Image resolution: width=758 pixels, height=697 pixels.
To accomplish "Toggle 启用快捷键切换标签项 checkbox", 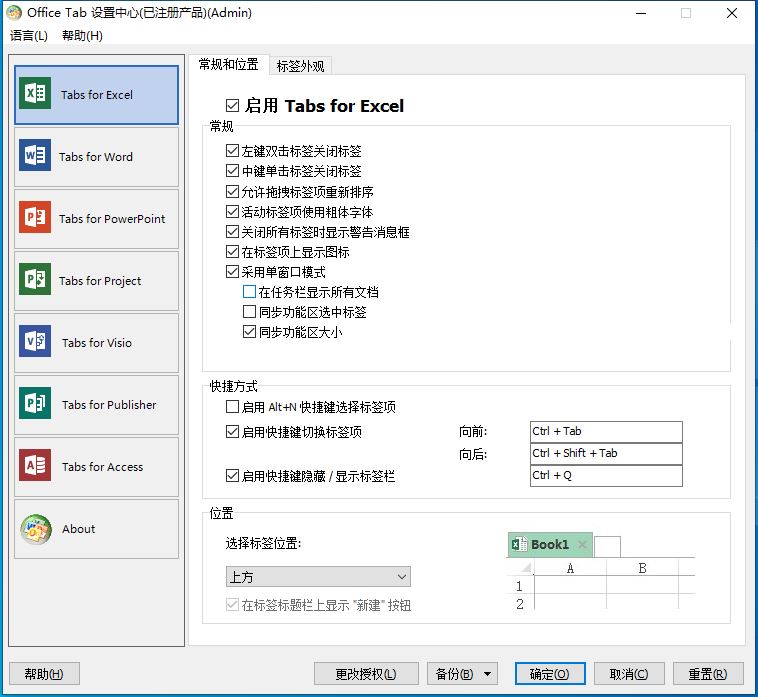I will (232, 431).
